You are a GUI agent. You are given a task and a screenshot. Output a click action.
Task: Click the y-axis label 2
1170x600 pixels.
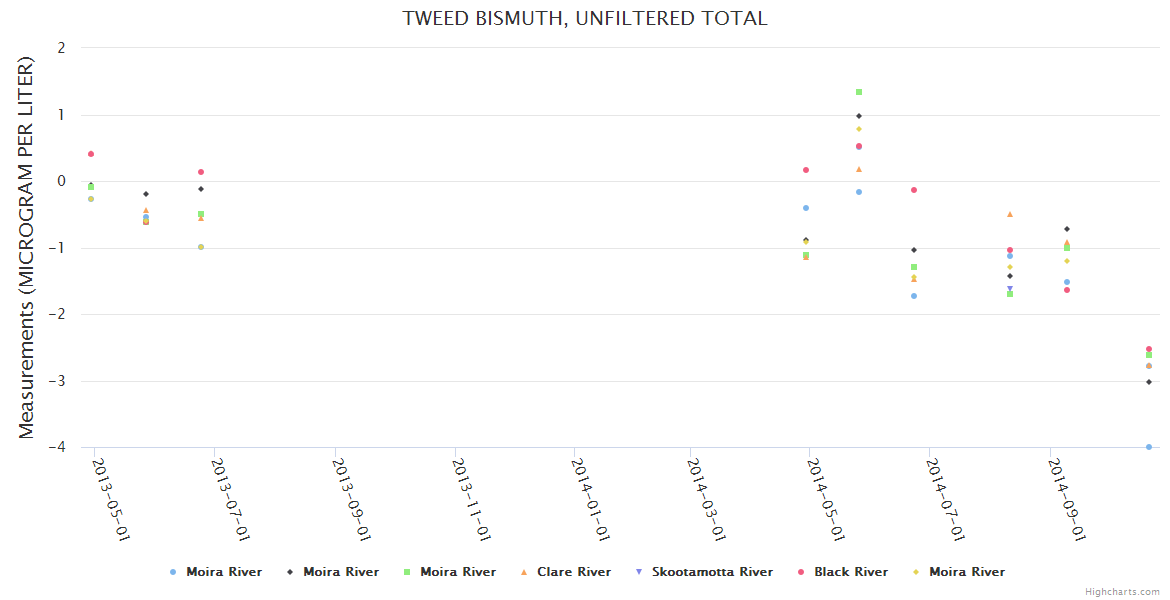coord(62,47)
